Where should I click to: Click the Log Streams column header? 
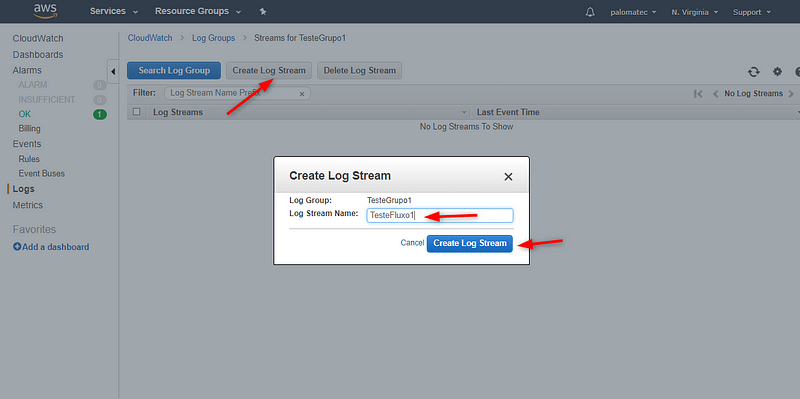click(x=178, y=112)
